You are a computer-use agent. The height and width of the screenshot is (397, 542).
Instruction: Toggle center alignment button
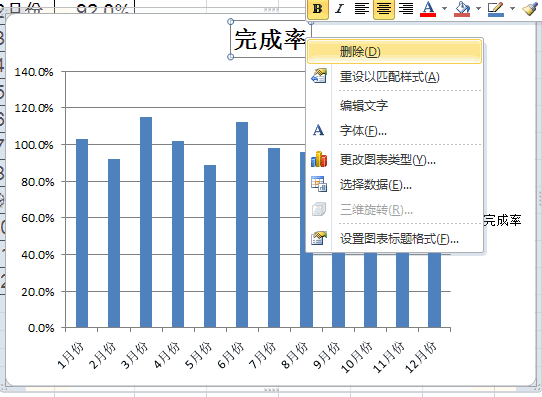pos(384,9)
